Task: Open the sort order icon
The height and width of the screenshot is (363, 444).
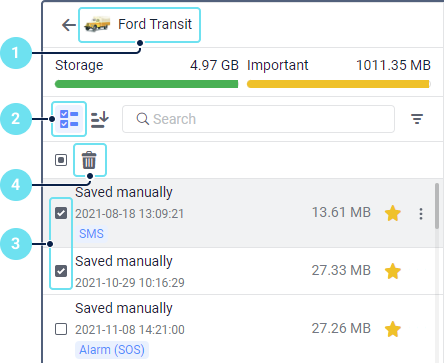Action: pyautogui.click(x=100, y=119)
